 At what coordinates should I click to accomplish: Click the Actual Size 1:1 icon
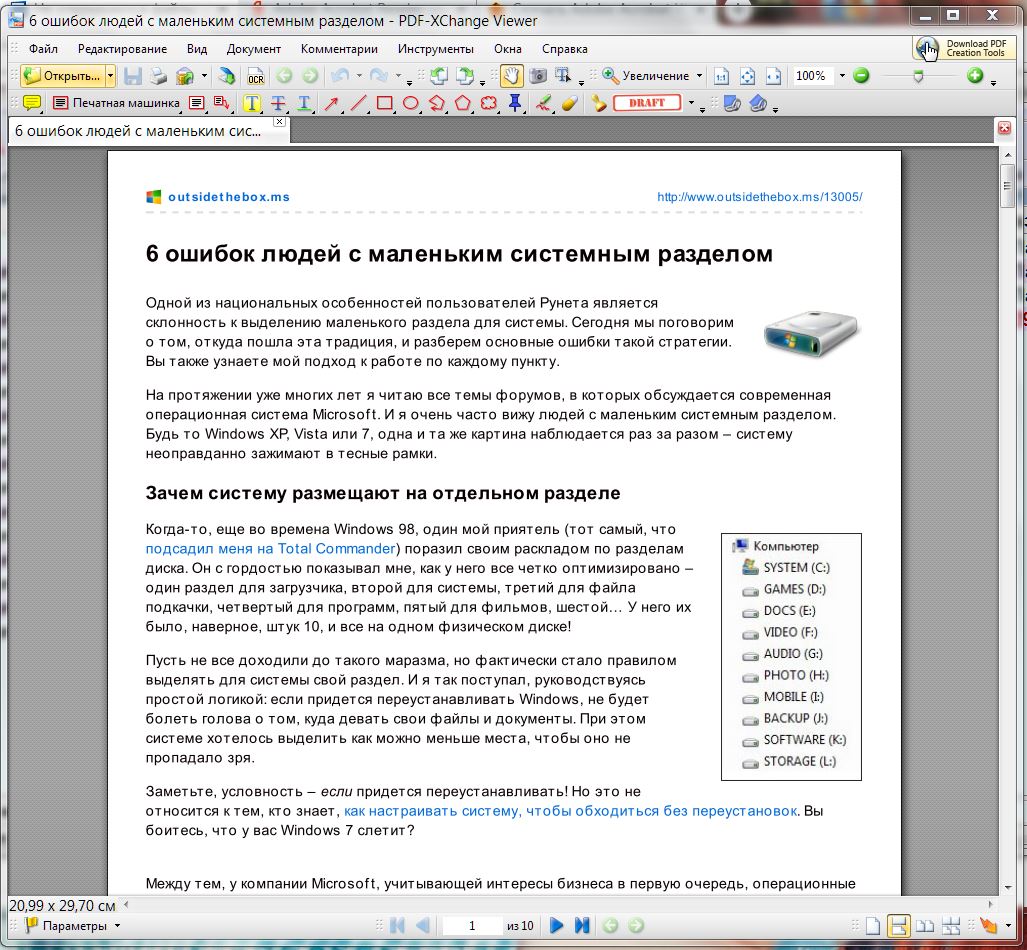tap(721, 76)
